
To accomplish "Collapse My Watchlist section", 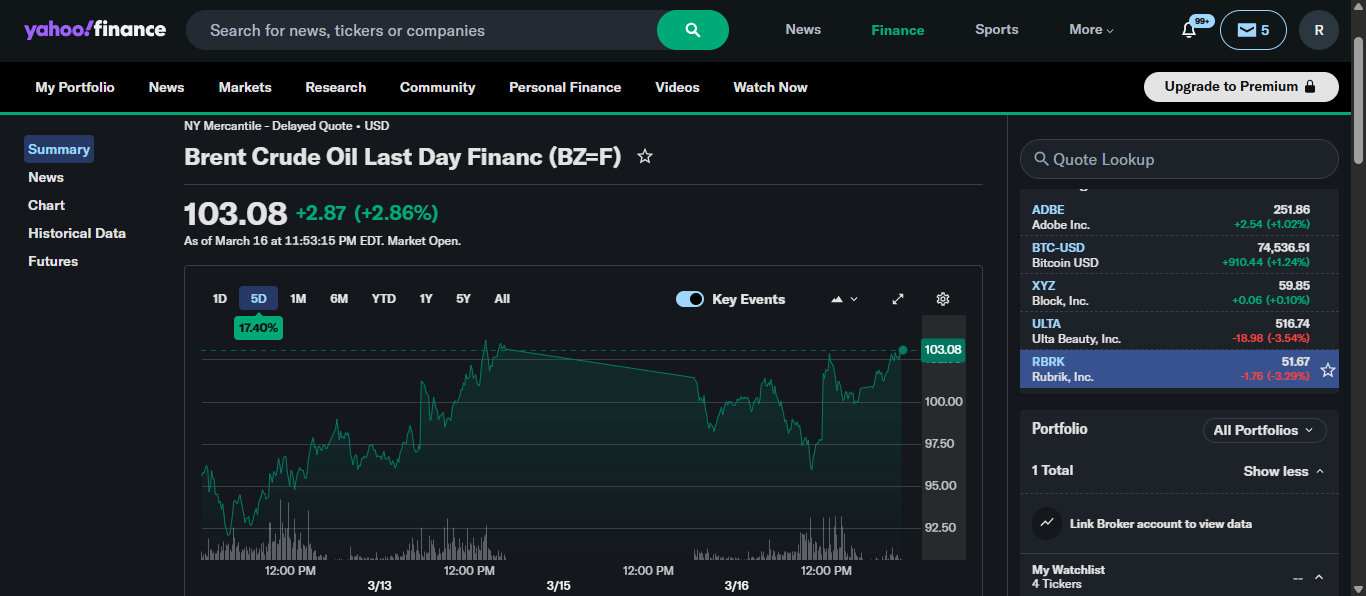I will pyautogui.click(x=1319, y=577).
